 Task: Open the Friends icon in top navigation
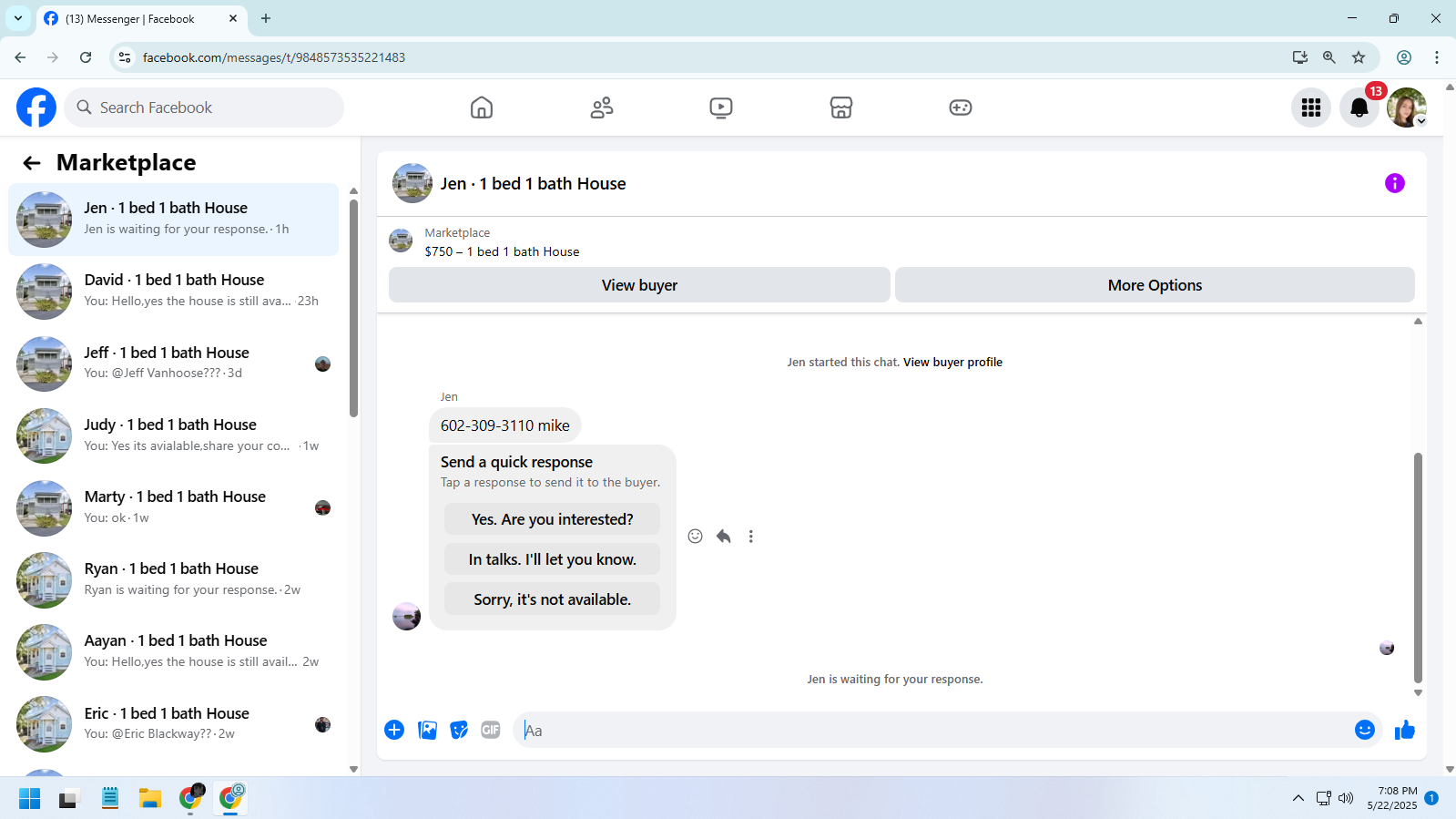tap(602, 107)
